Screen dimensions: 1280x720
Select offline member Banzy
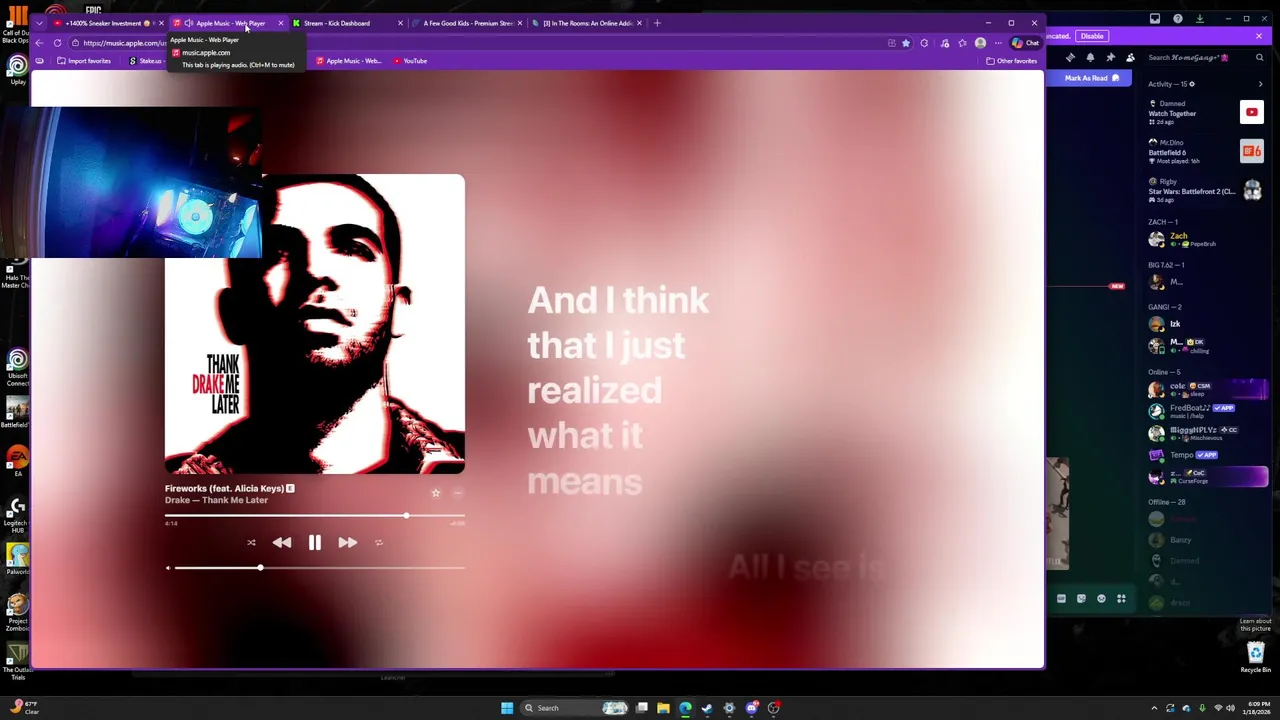1205,540
